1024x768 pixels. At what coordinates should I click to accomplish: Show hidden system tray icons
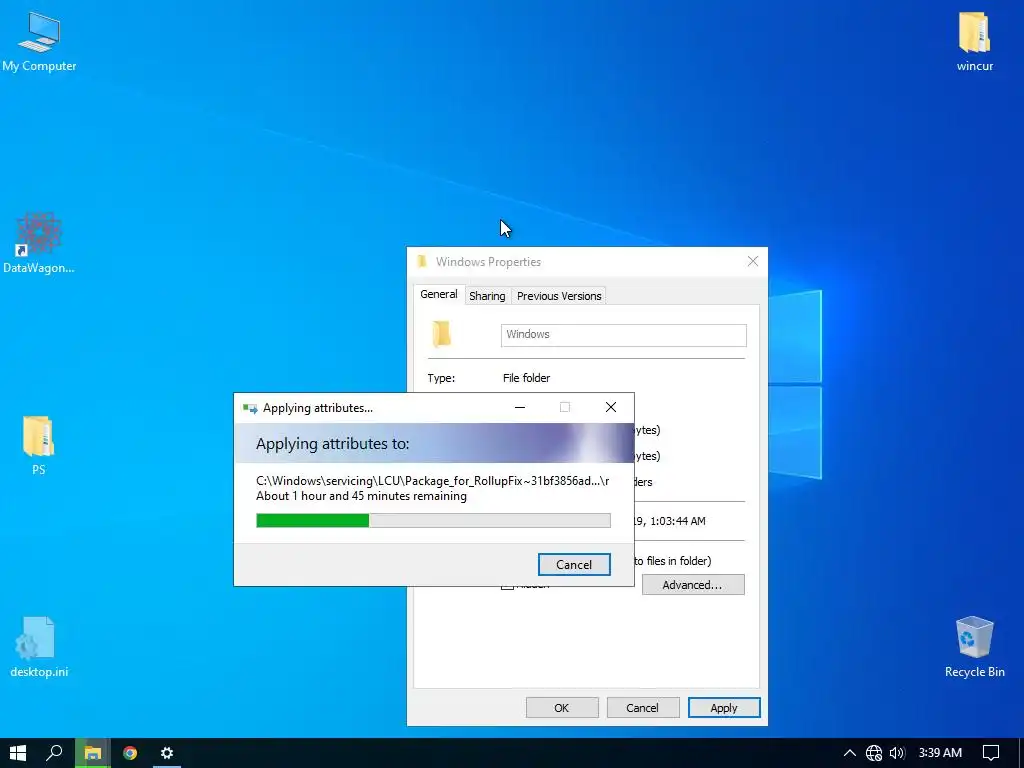[850, 753]
